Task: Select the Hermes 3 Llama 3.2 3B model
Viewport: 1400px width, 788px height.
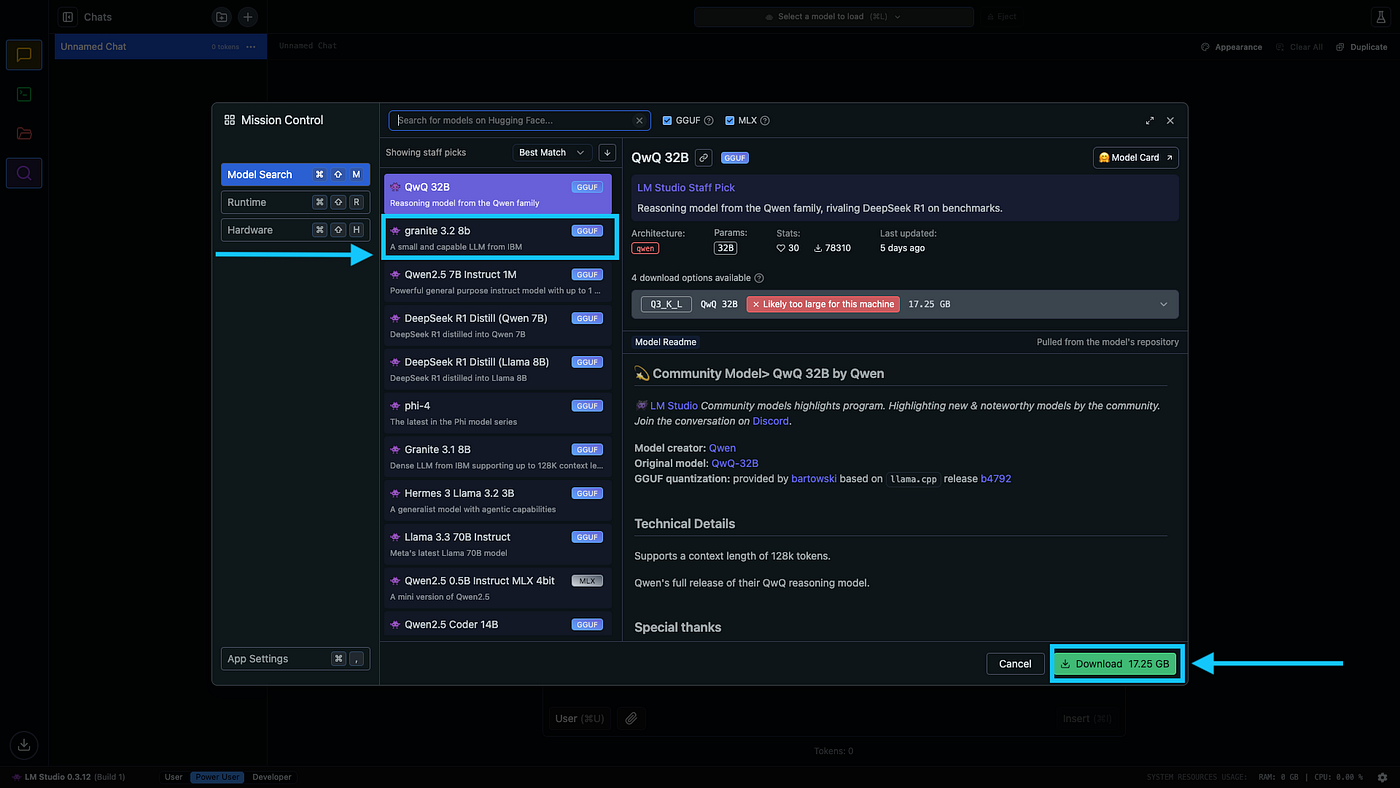Action: tap(498, 501)
